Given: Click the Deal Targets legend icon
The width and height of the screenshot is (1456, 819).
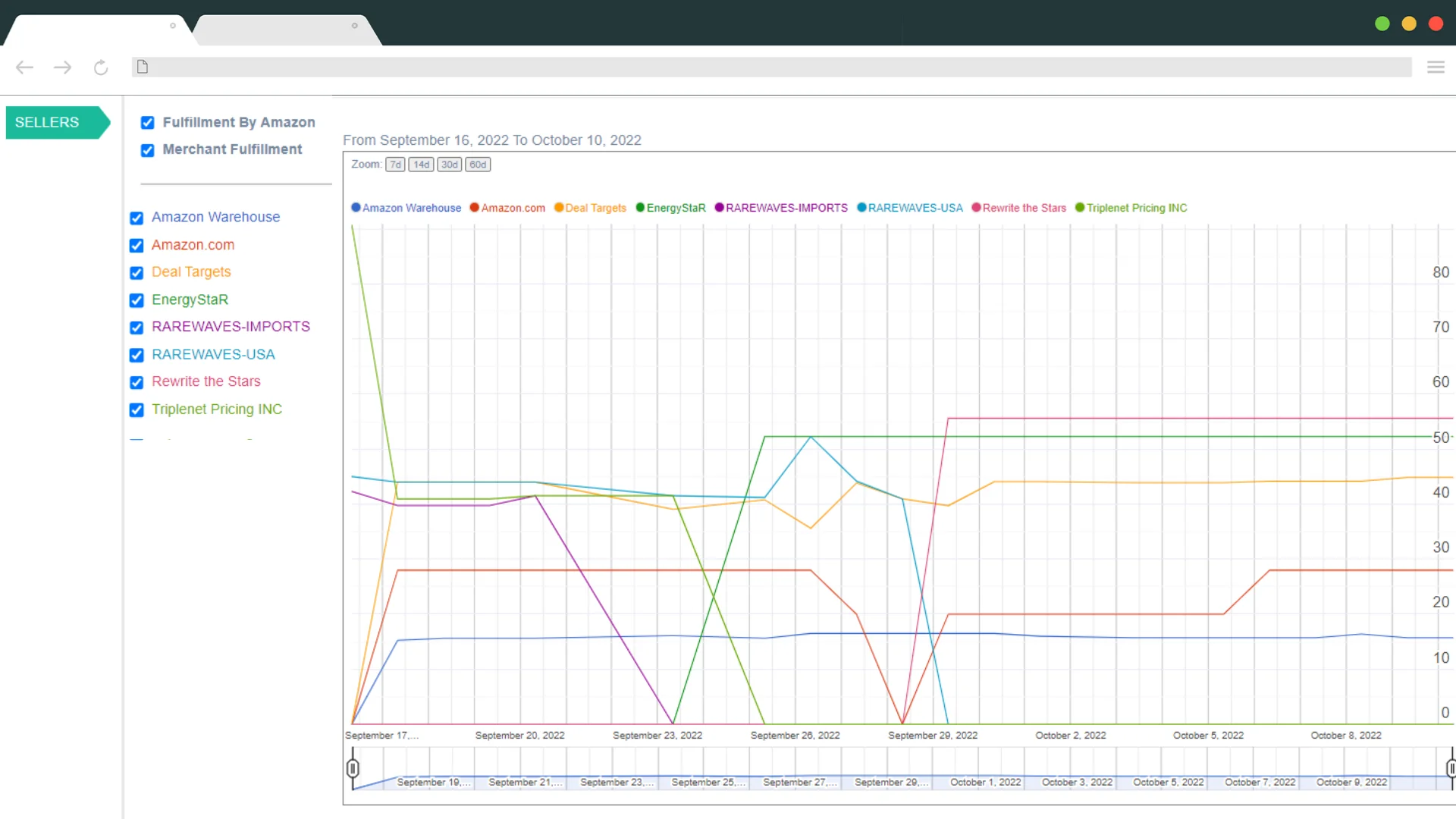Looking at the screenshot, I should [559, 207].
